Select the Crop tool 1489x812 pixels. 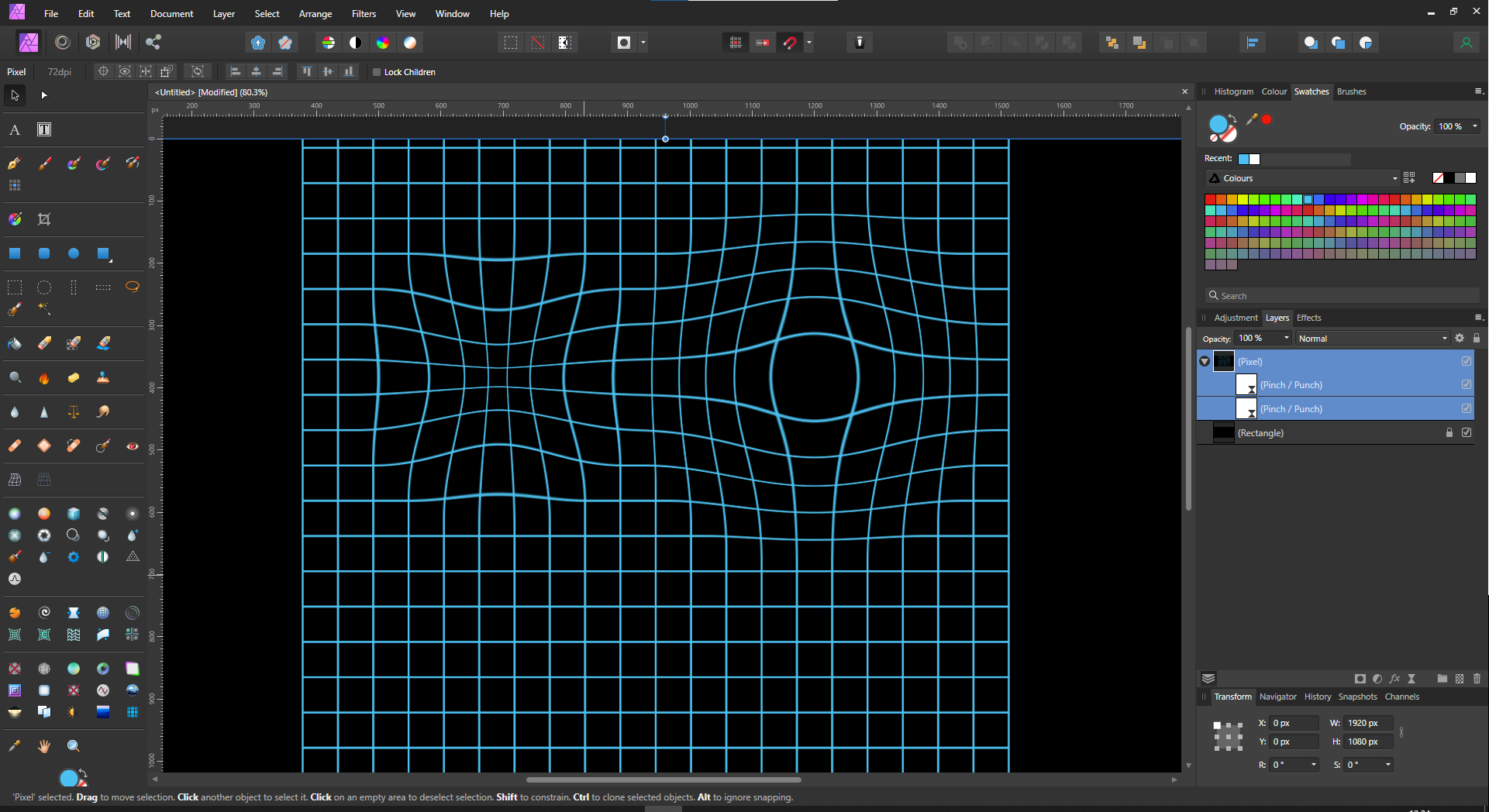pos(44,219)
